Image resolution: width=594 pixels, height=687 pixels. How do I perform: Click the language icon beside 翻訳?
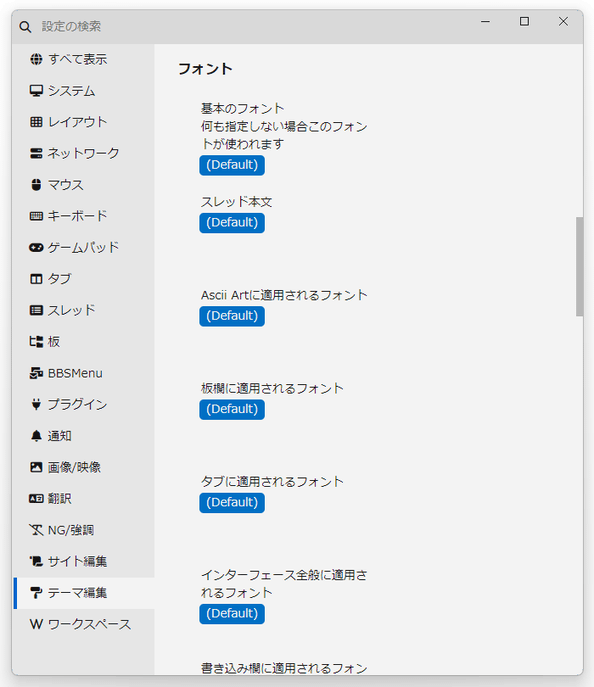click(36, 499)
